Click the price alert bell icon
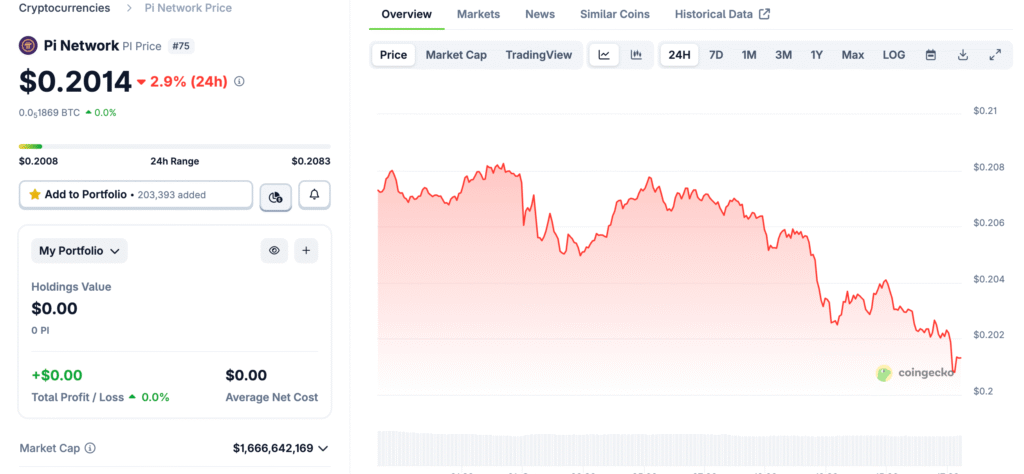Viewport: 1024px width, 474px height. tap(314, 195)
